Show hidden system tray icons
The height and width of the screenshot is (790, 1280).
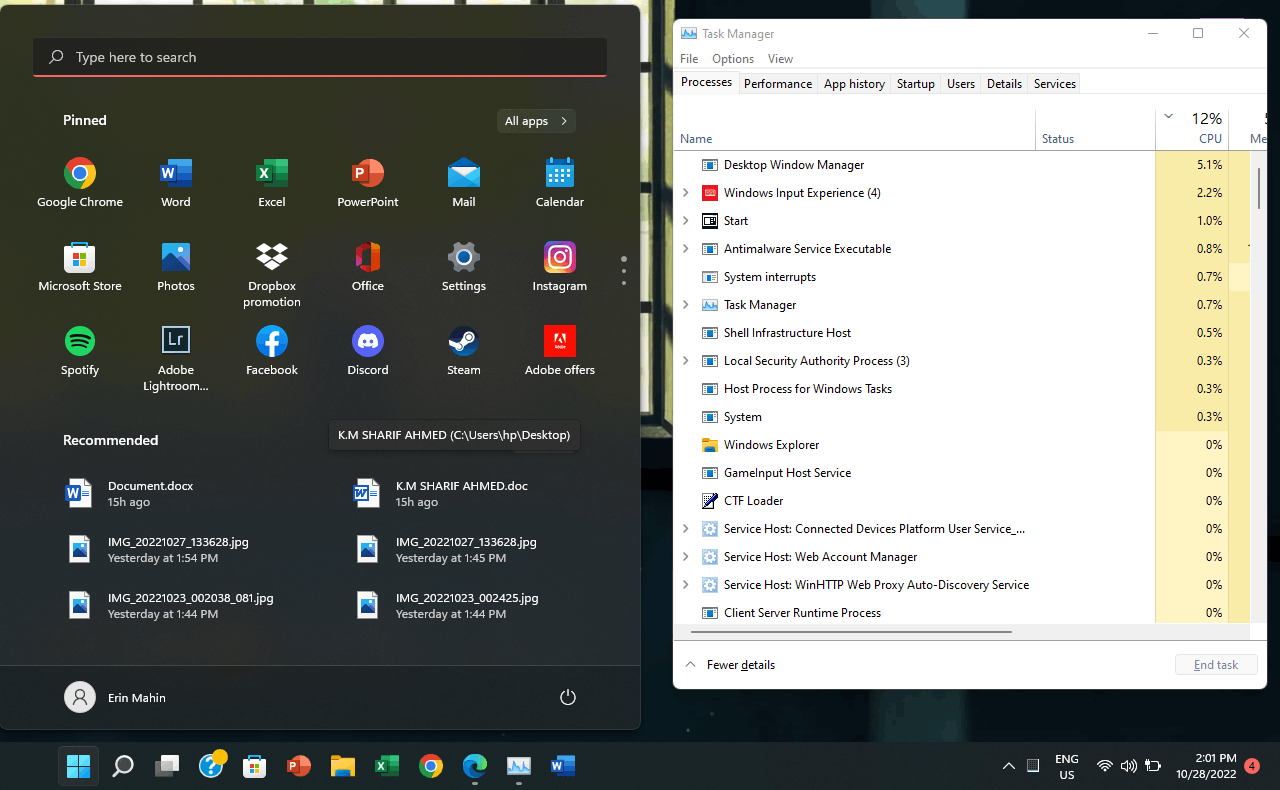(1008, 766)
